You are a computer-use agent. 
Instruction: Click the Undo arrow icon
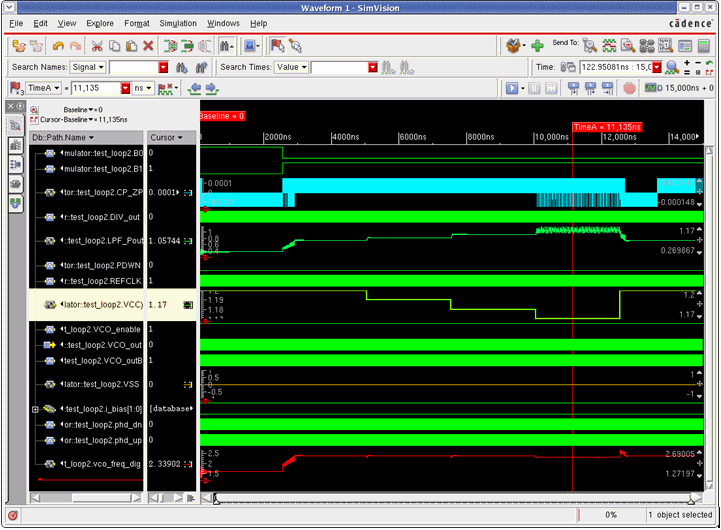click(58, 46)
